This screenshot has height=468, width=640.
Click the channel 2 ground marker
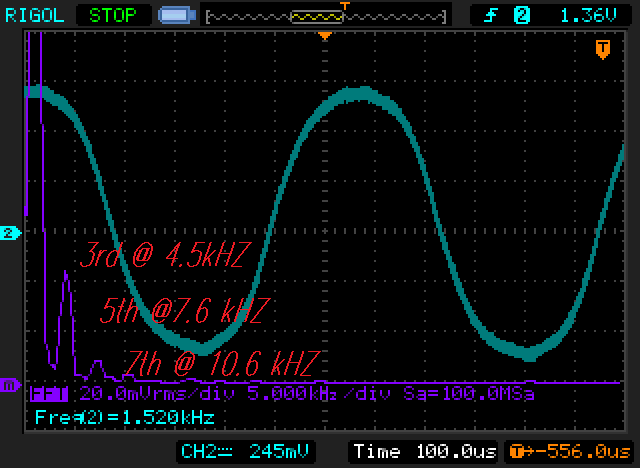click(10, 233)
